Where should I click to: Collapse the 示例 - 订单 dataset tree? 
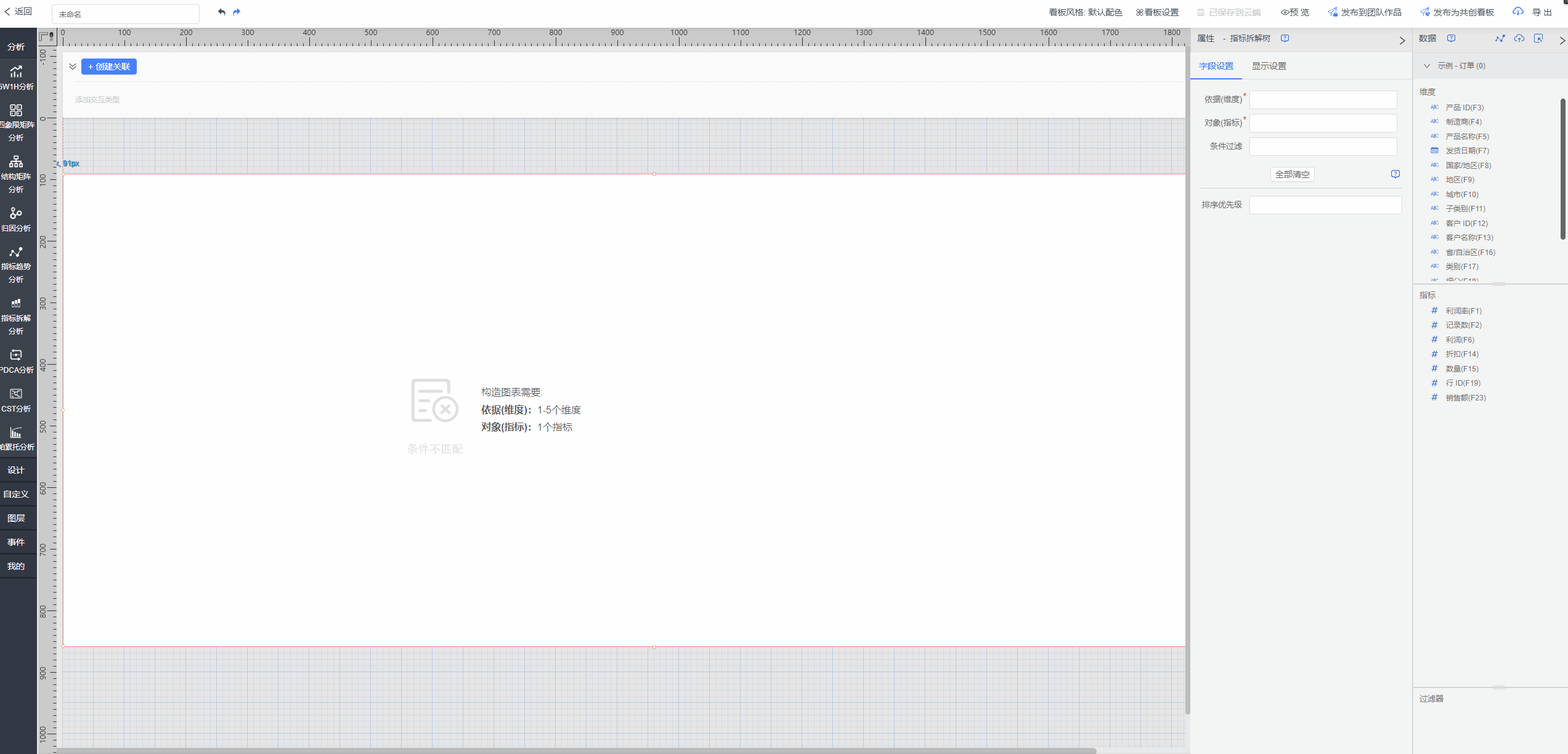coord(1427,66)
